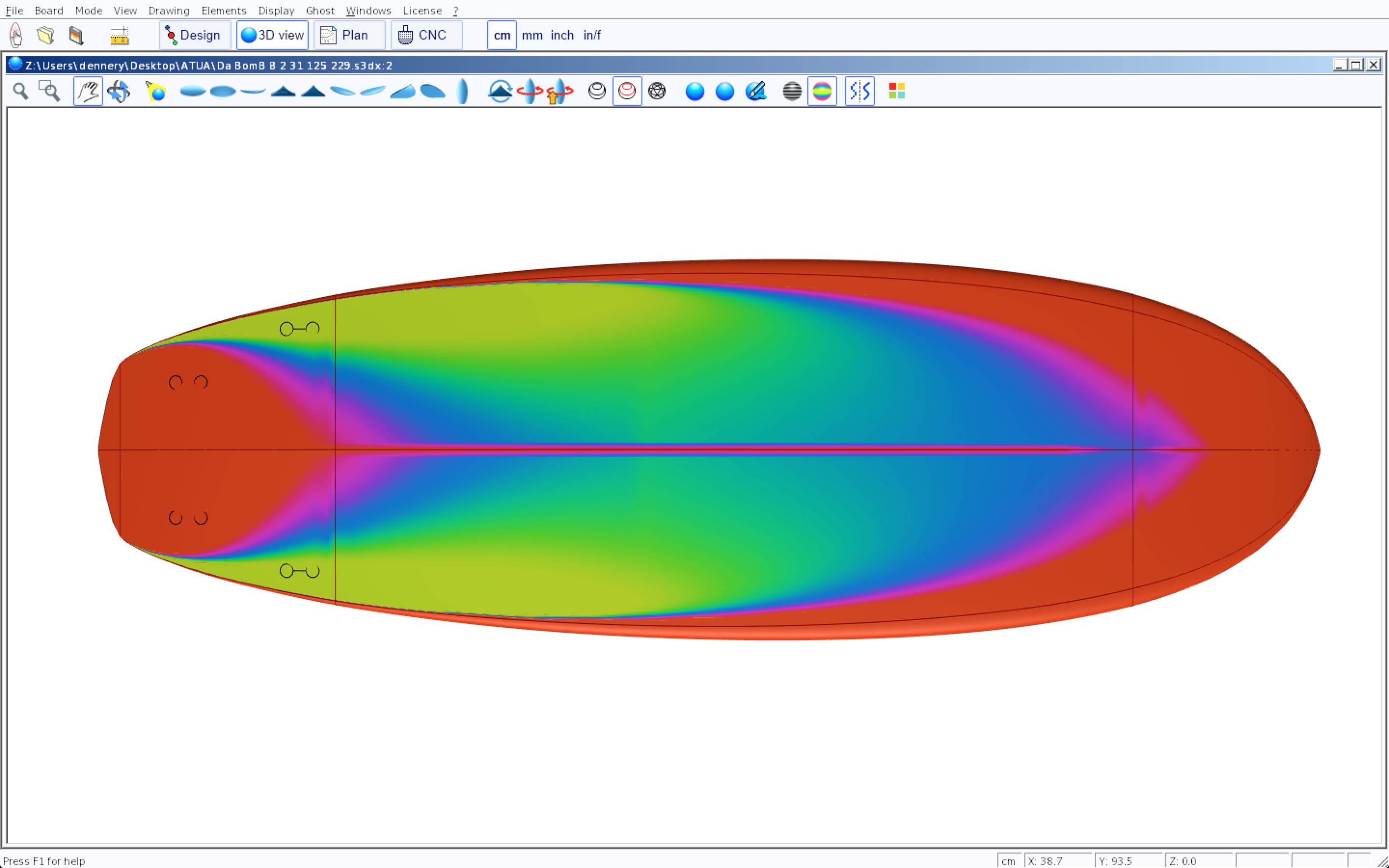Open the Board menu

click(x=49, y=10)
